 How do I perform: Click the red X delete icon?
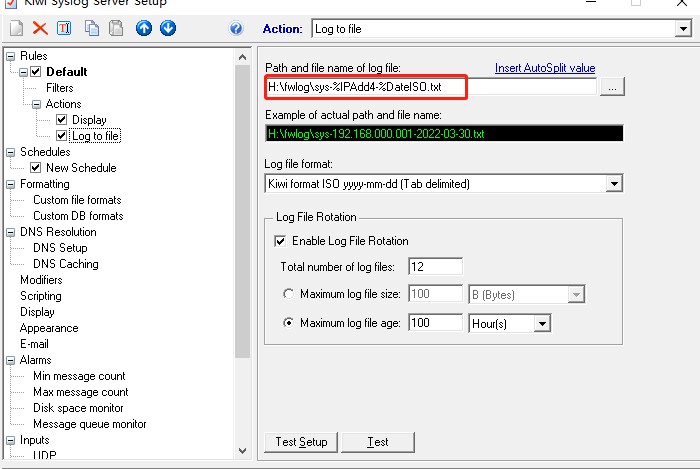pyautogui.click(x=40, y=29)
